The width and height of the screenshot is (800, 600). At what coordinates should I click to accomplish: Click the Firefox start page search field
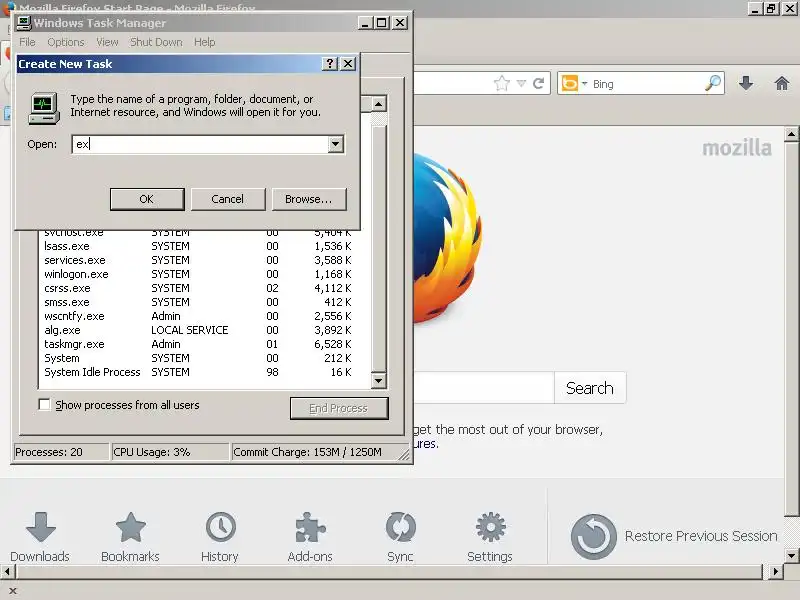tap(483, 388)
